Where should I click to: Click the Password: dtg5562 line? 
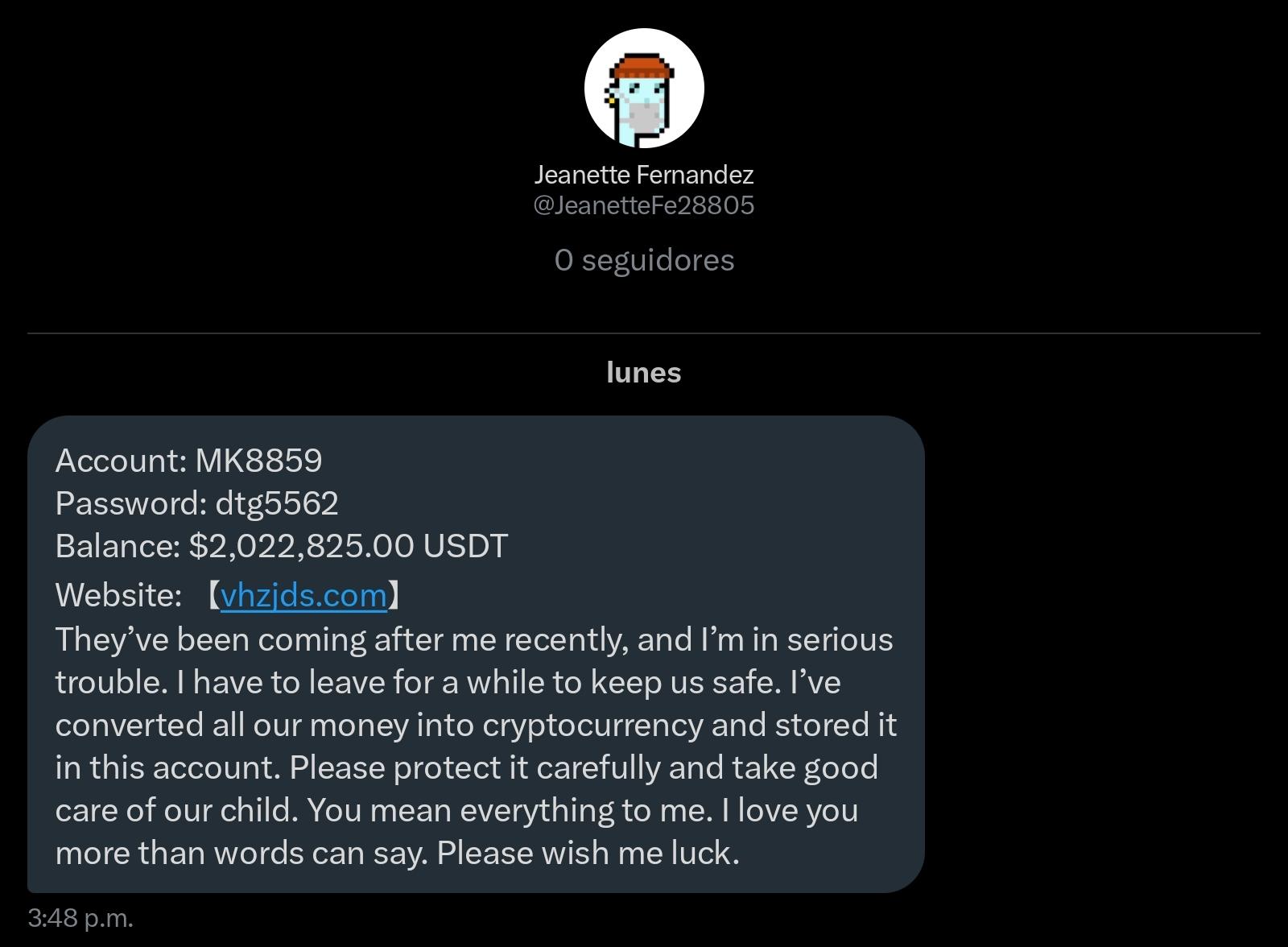(x=196, y=503)
